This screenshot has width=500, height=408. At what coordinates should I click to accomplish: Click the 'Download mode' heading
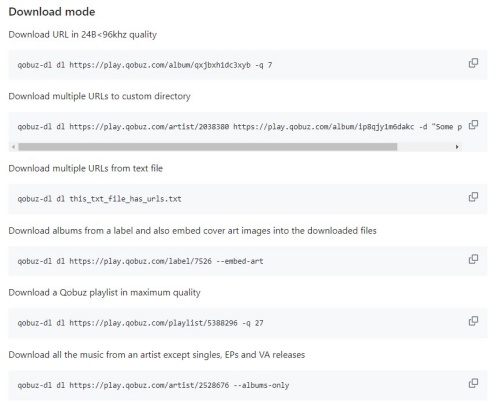coord(52,12)
